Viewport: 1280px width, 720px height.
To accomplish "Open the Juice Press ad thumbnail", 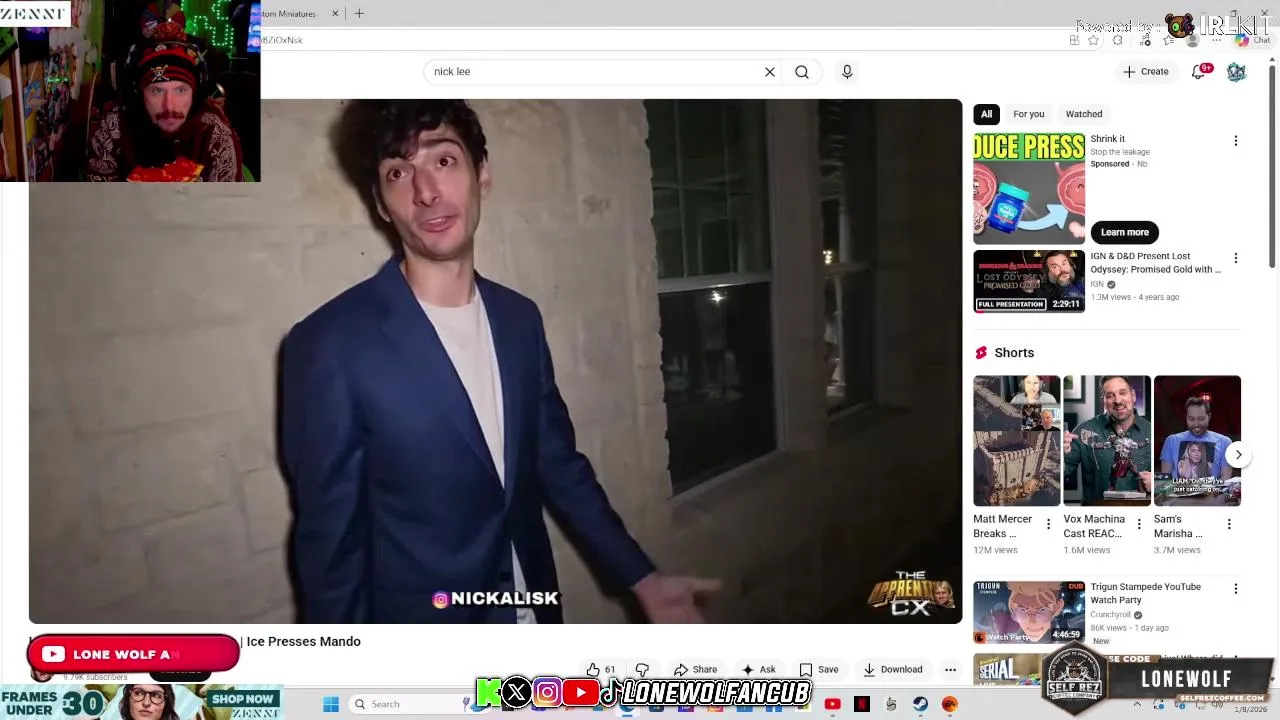I will click(1029, 188).
